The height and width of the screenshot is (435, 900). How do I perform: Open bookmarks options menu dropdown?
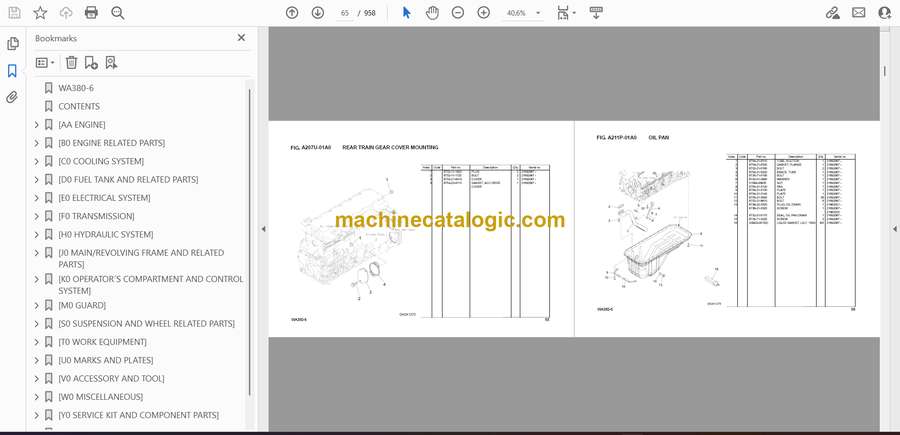(x=45, y=63)
